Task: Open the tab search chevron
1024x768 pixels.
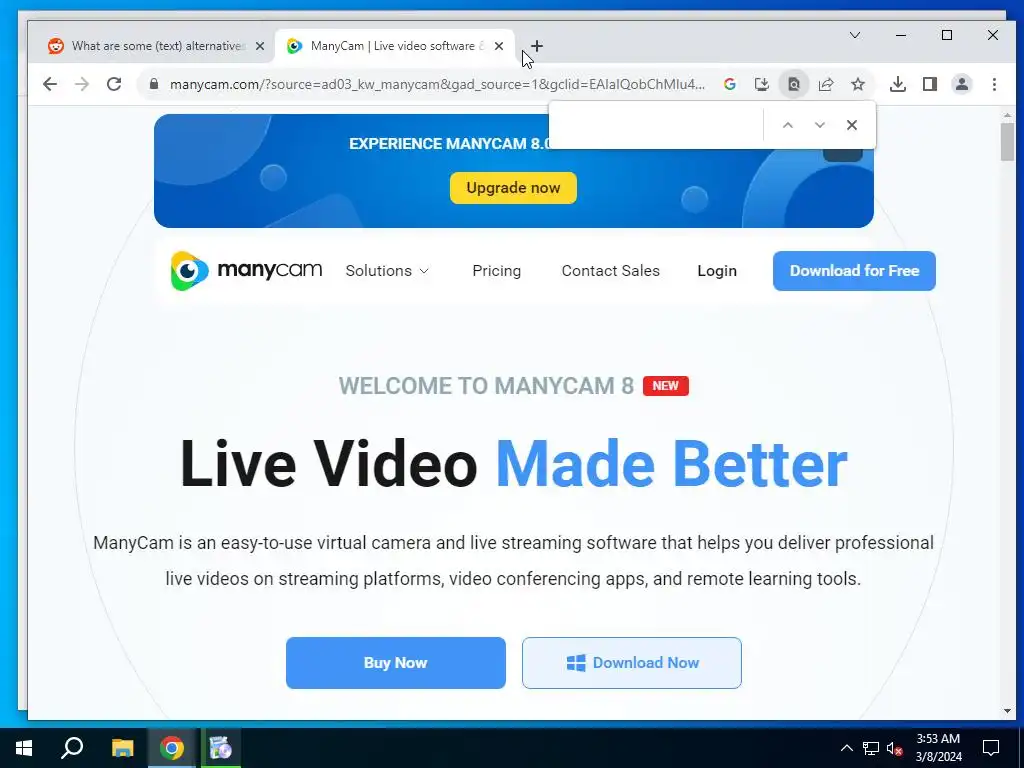Action: coord(855,35)
